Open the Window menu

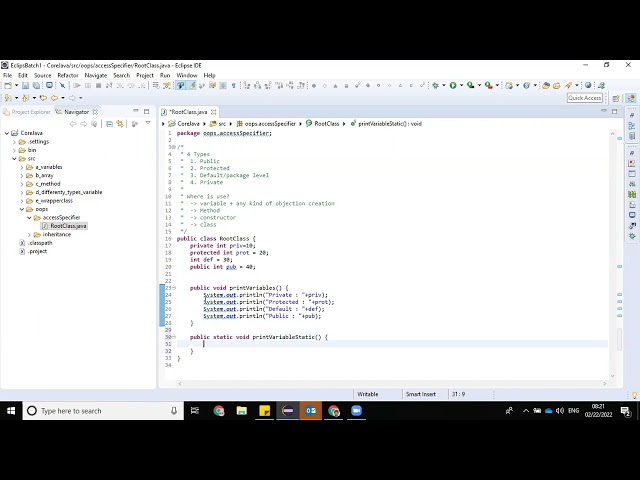pyautogui.click(x=187, y=76)
